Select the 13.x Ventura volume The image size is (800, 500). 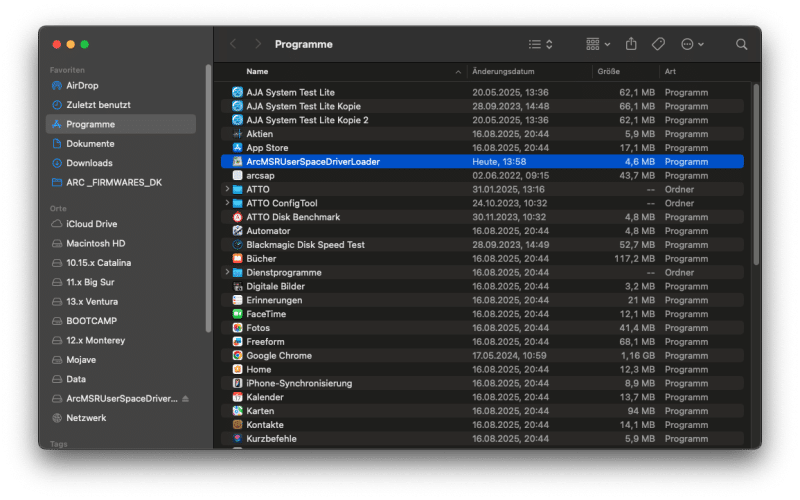coord(121,302)
